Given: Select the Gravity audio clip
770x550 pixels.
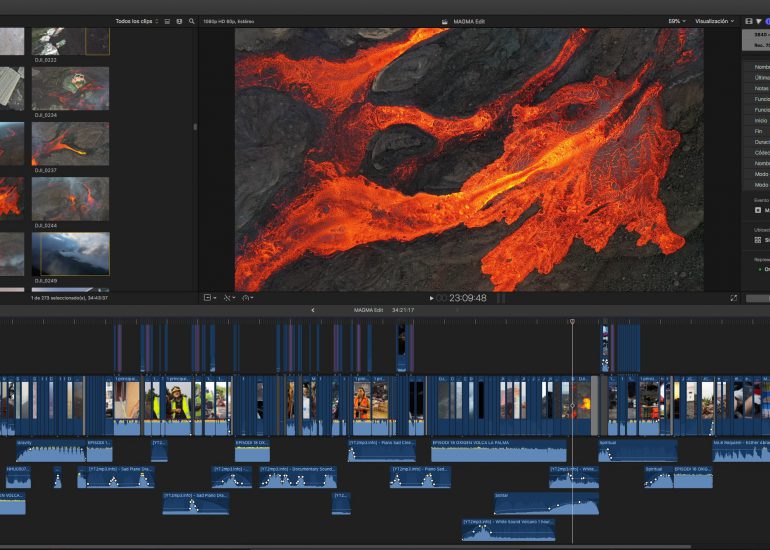Looking at the screenshot, I should point(51,450).
